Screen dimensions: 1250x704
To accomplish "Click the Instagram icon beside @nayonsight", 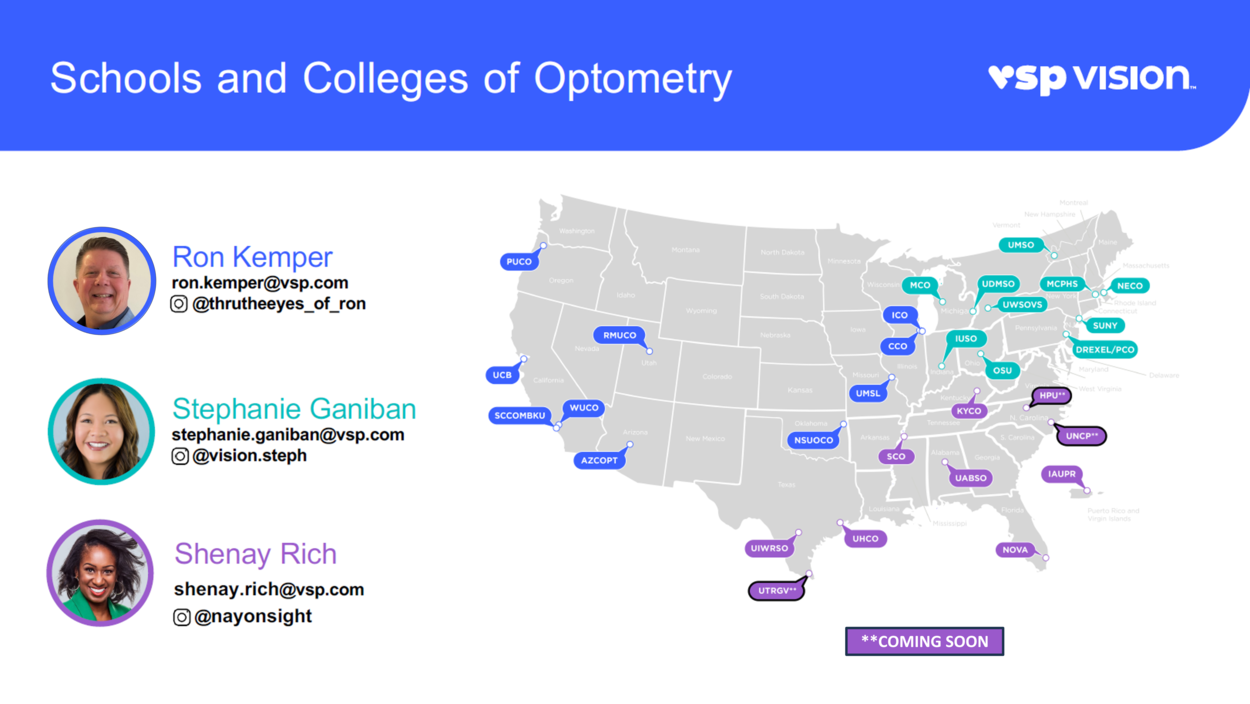I will [x=182, y=617].
